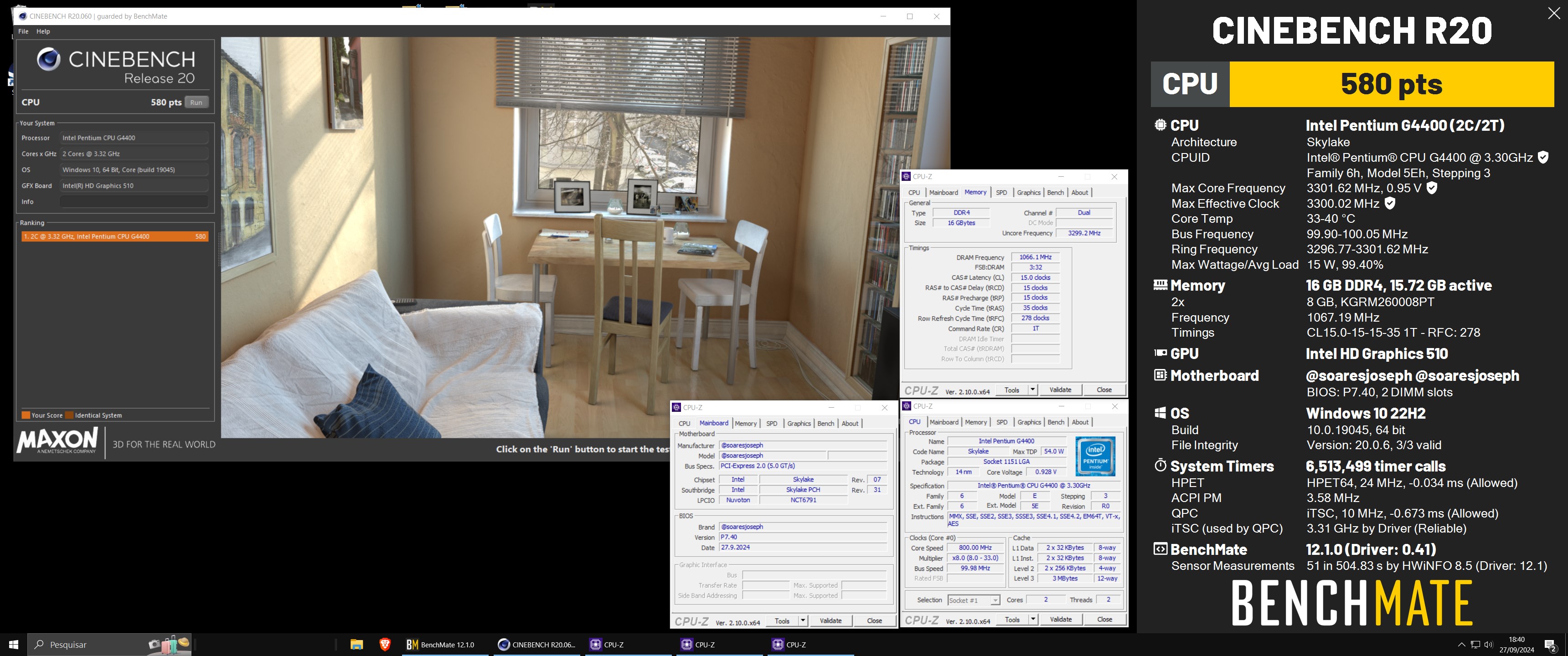Click the shield icon next to Max Core Frequency
The image size is (1568, 656).
1432,188
